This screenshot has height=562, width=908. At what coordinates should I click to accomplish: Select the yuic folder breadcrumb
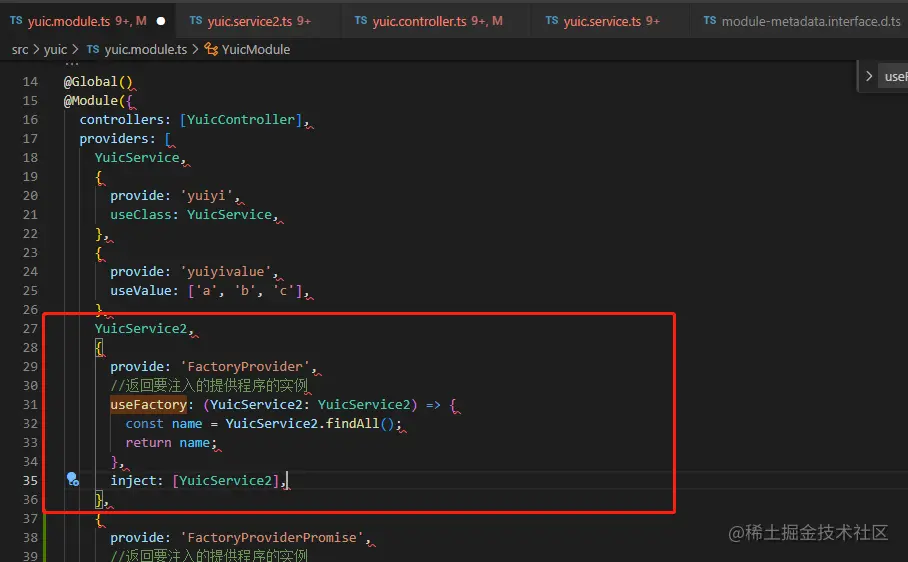pyautogui.click(x=56, y=50)
